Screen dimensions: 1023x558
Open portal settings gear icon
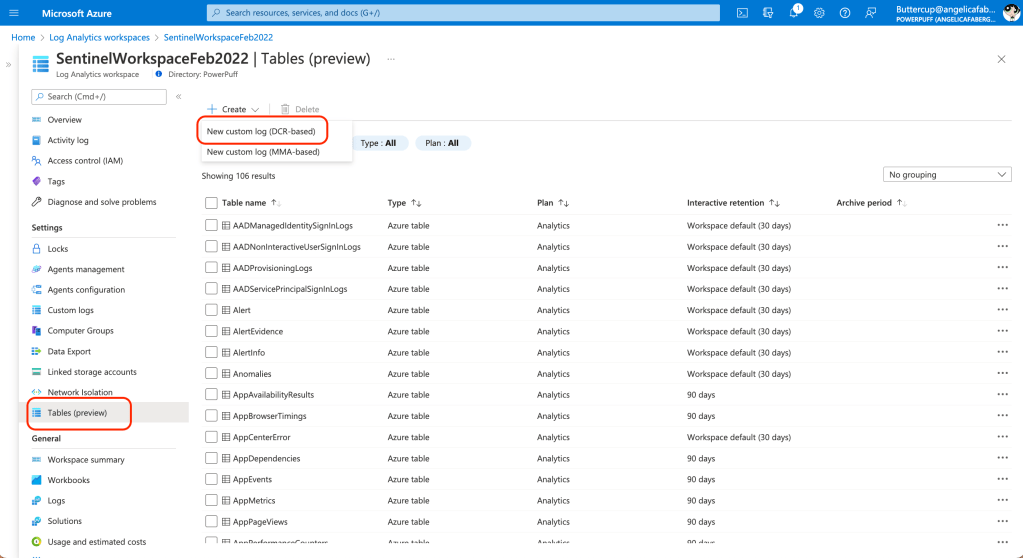(819, 13)
